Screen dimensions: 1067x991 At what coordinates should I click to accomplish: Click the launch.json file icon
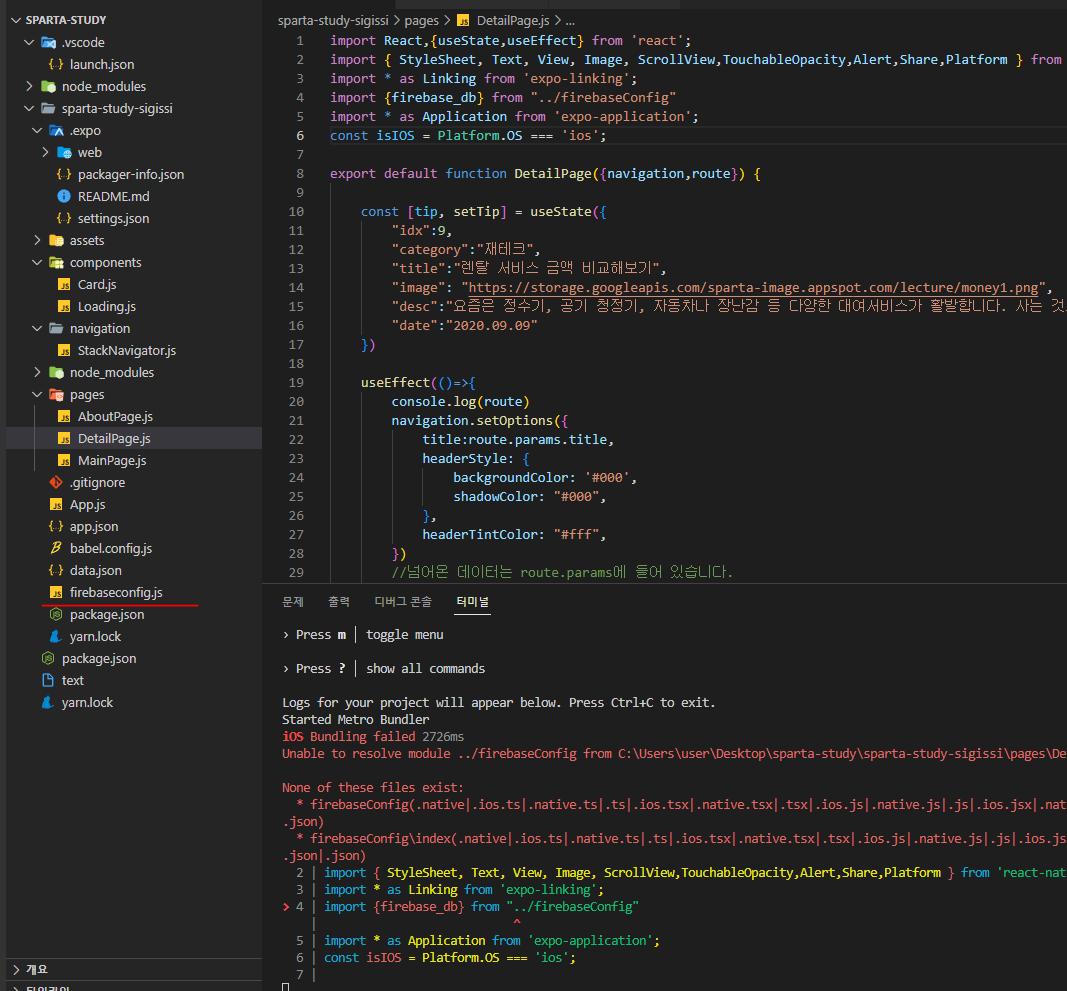[56, 64]
